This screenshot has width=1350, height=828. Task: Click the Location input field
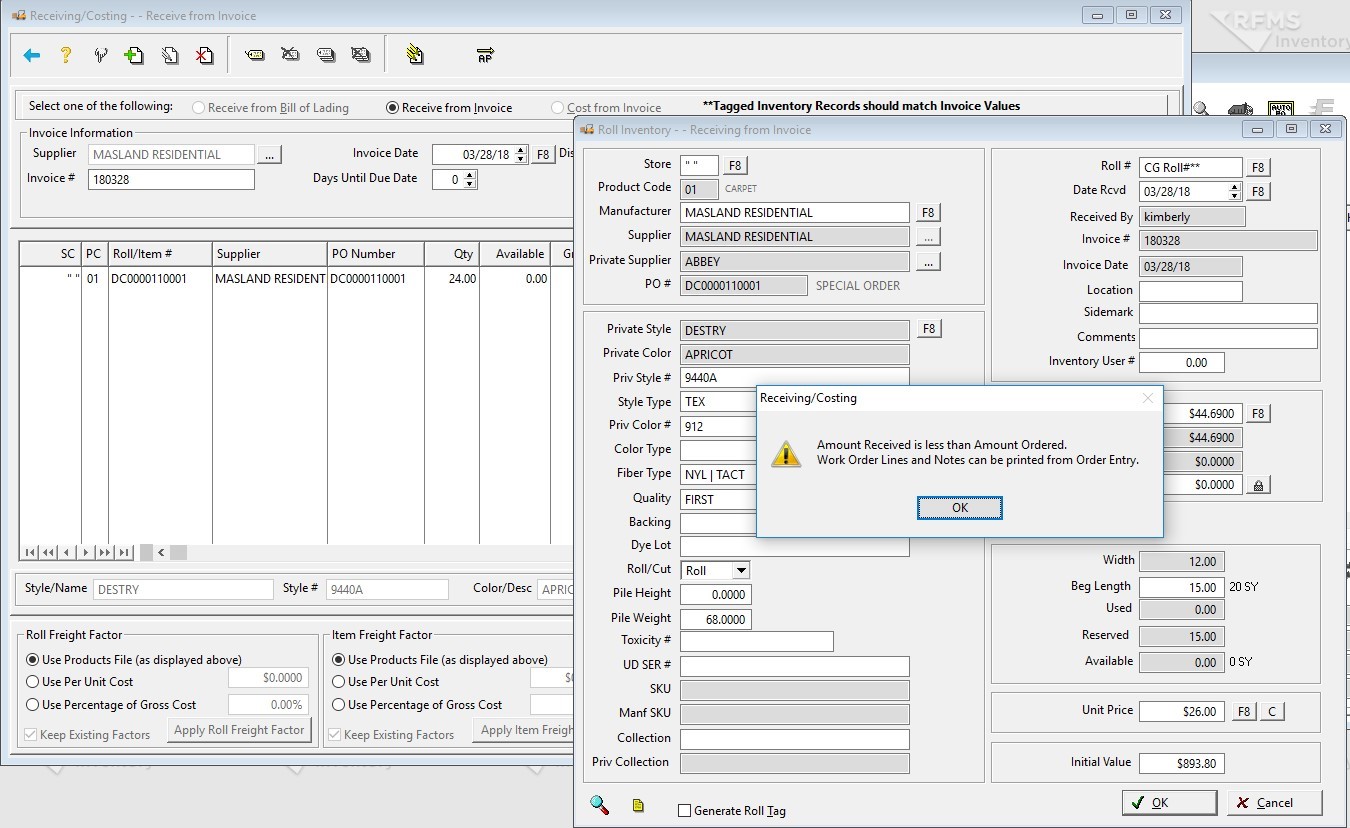coord(1191,291)
